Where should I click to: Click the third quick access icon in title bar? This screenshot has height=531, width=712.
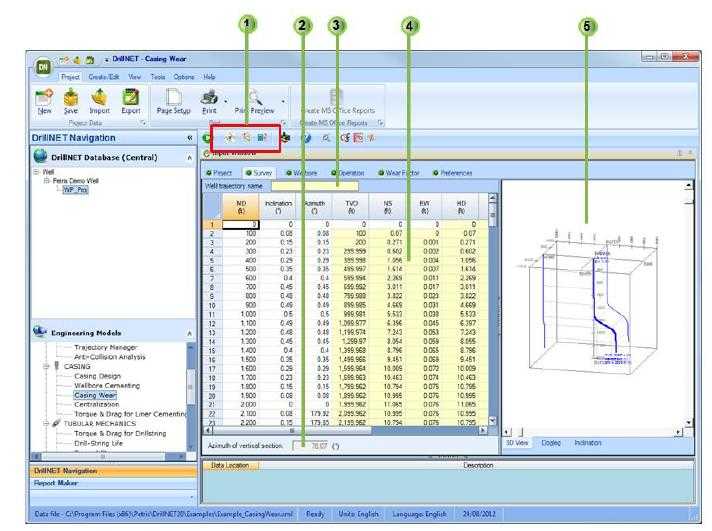tap(90, 60)
